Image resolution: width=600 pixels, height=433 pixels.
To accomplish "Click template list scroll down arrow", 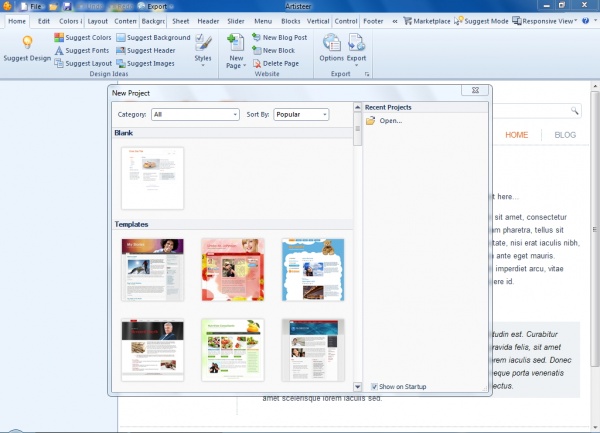I will [357, 387].
